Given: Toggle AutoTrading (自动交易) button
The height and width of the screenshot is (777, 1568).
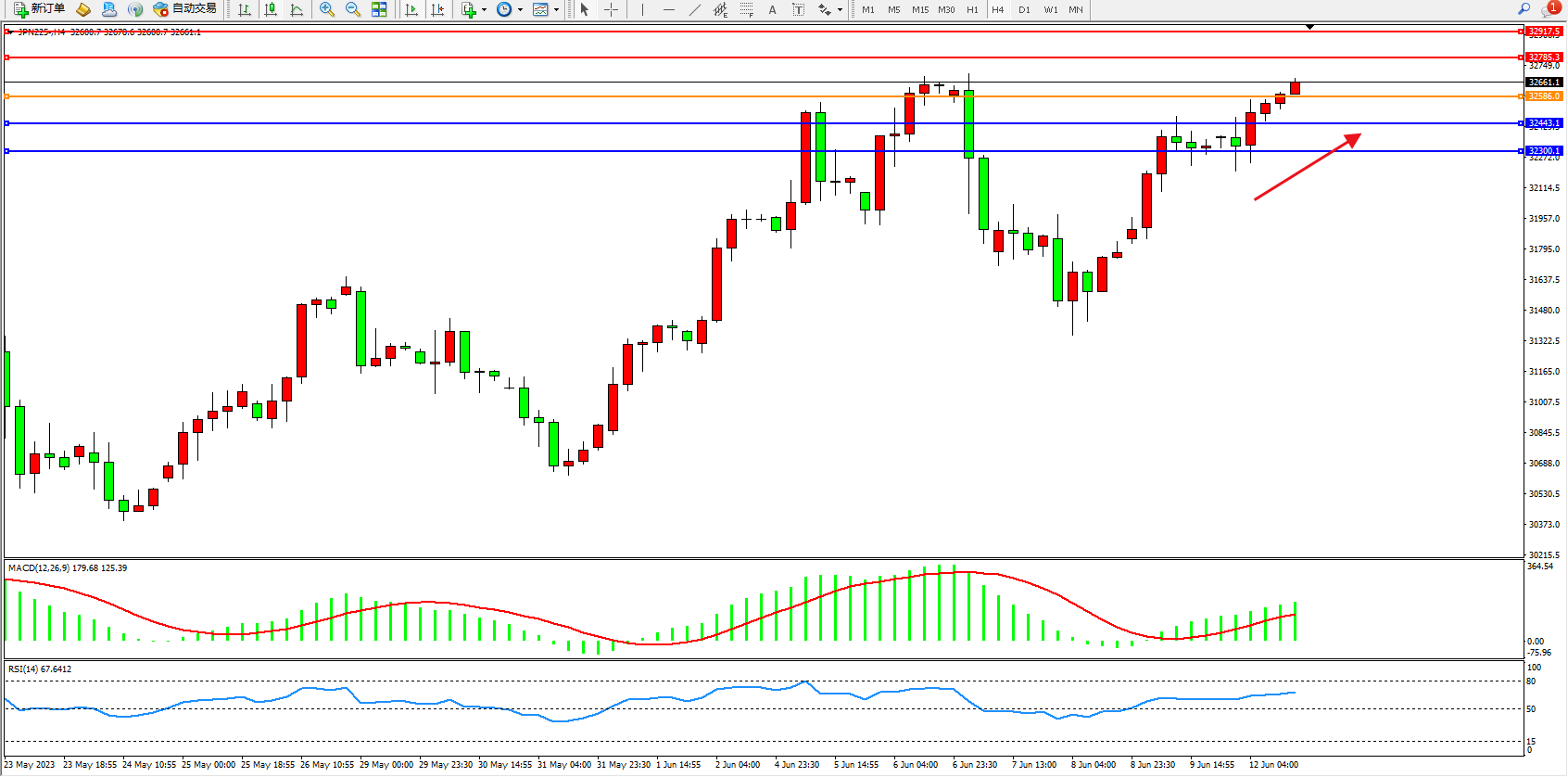Looking at the screenshot, I should click(185, 9).
